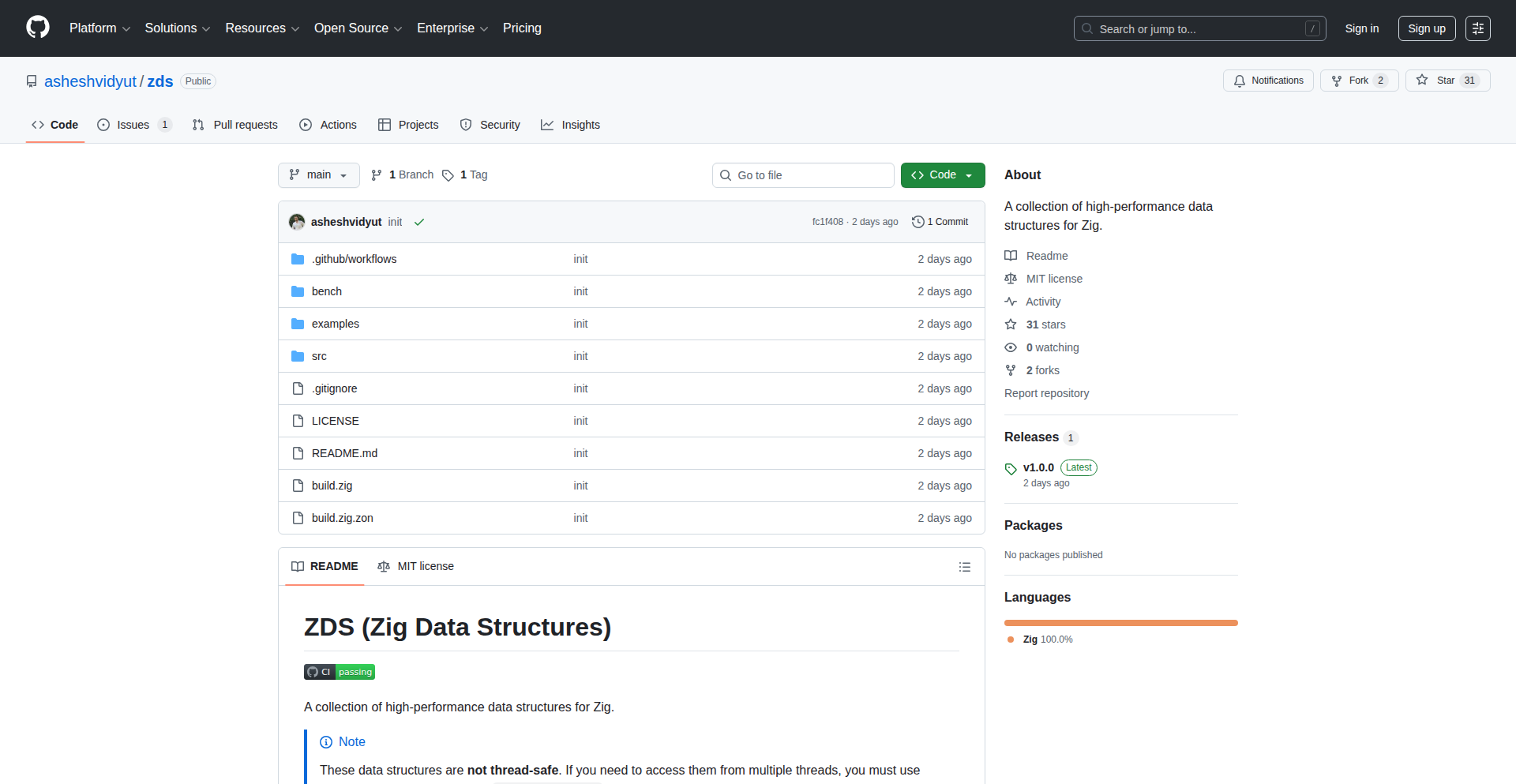Open the v1.0.0 release link
1516x784 pixels.
point(1038,467)
